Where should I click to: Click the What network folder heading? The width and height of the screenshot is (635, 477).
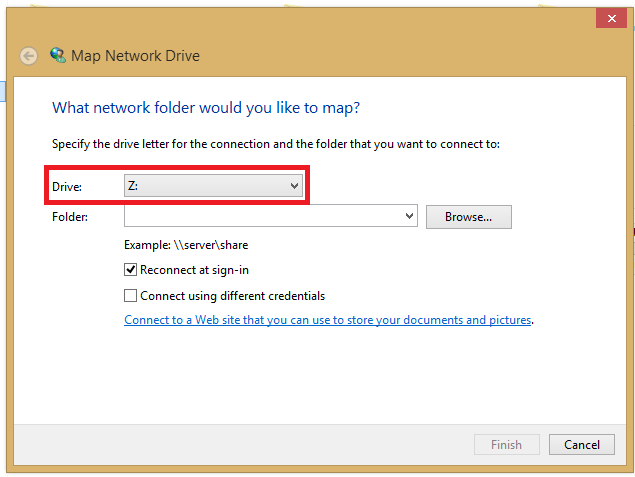(x=206, y=108)
